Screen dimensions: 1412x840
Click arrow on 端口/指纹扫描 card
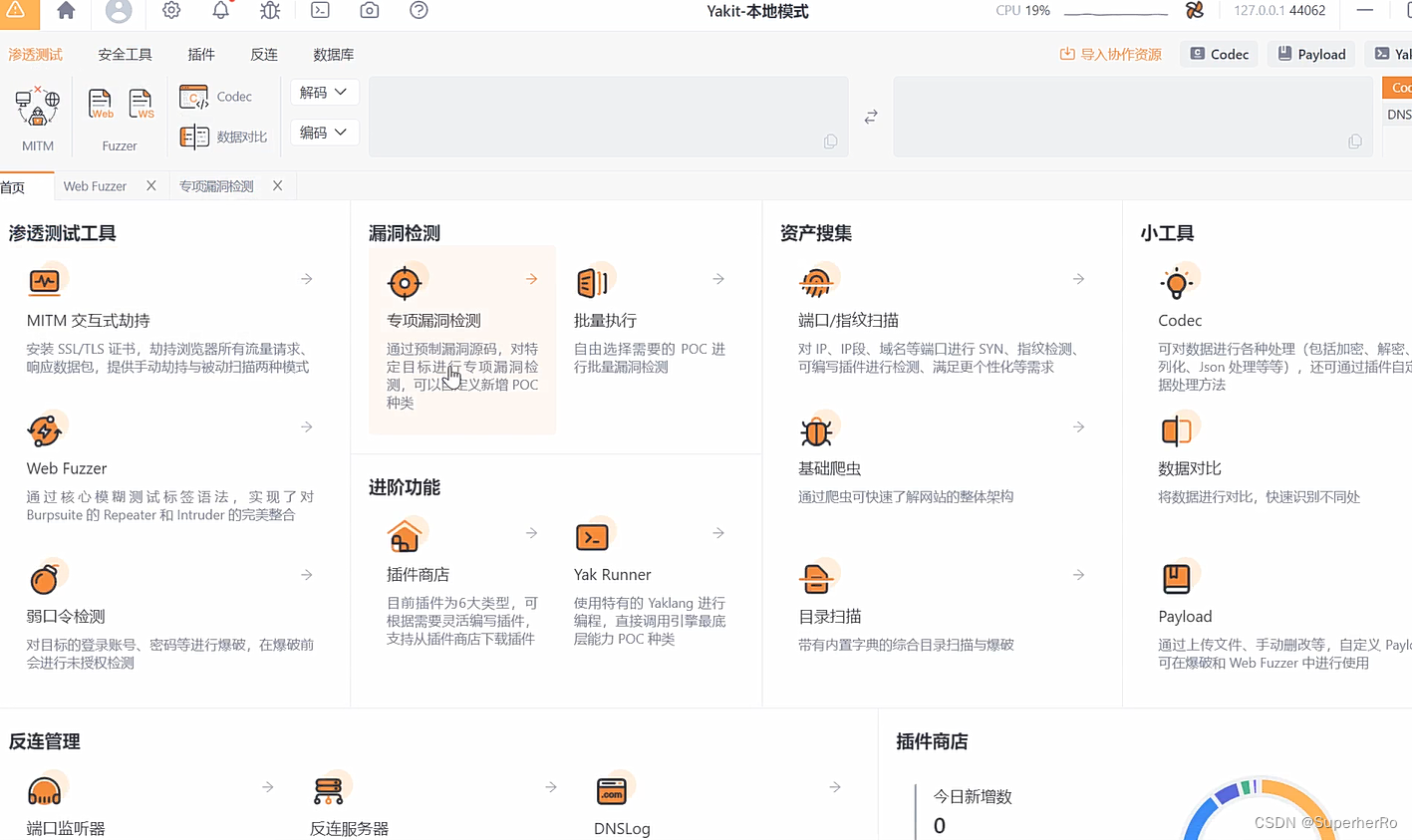click(x=1079, y=279)
